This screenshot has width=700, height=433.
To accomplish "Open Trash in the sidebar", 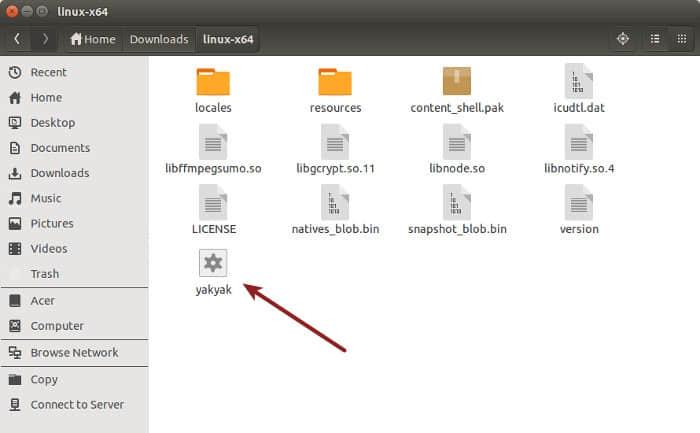I will pyautogui.click(x=44, y=273).
